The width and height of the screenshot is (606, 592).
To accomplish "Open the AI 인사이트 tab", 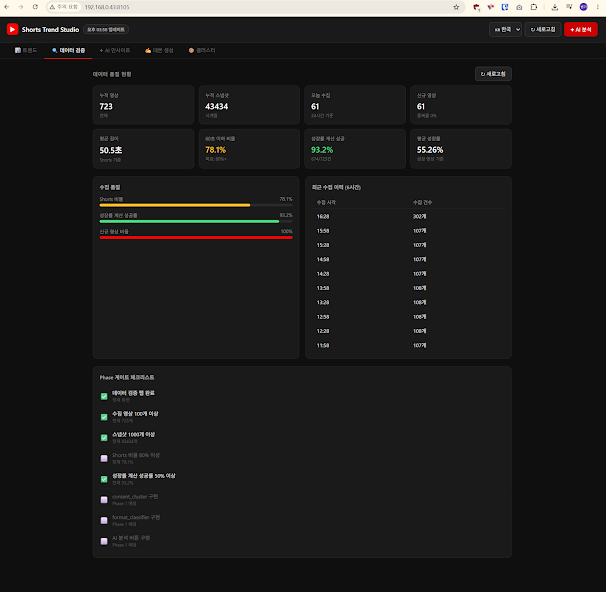I will (115, 50).
